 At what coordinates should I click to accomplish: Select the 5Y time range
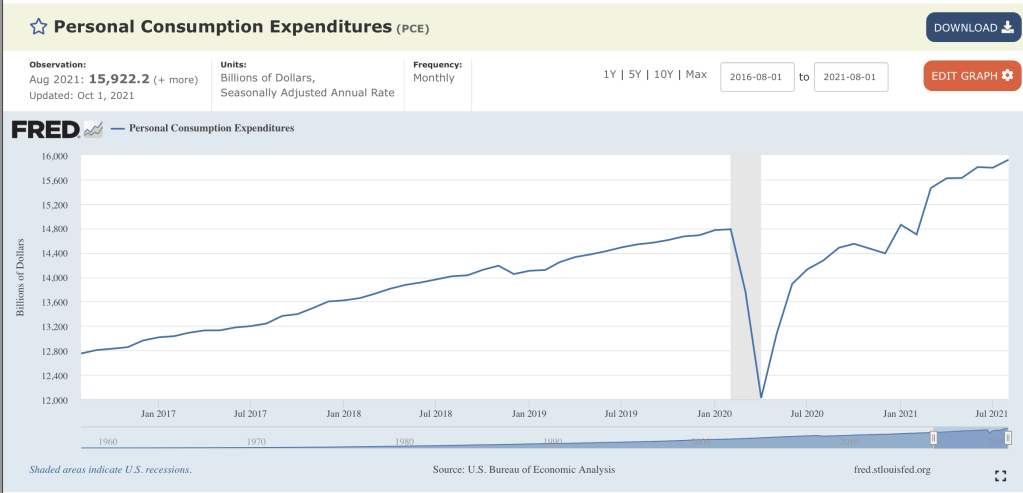tap(635, 75)
